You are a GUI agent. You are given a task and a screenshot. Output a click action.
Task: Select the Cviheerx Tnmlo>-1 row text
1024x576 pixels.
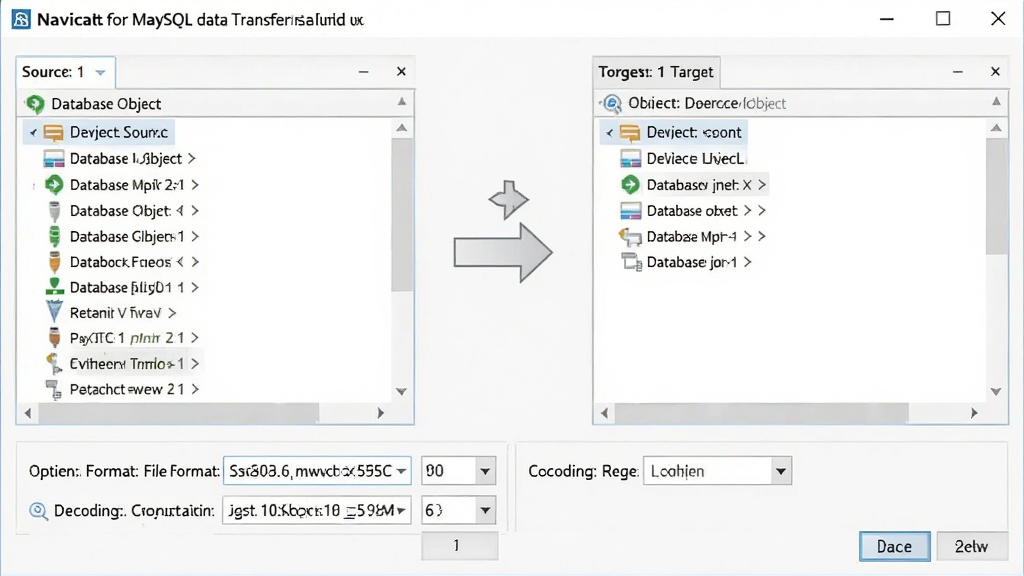click(x=127, y=364)
